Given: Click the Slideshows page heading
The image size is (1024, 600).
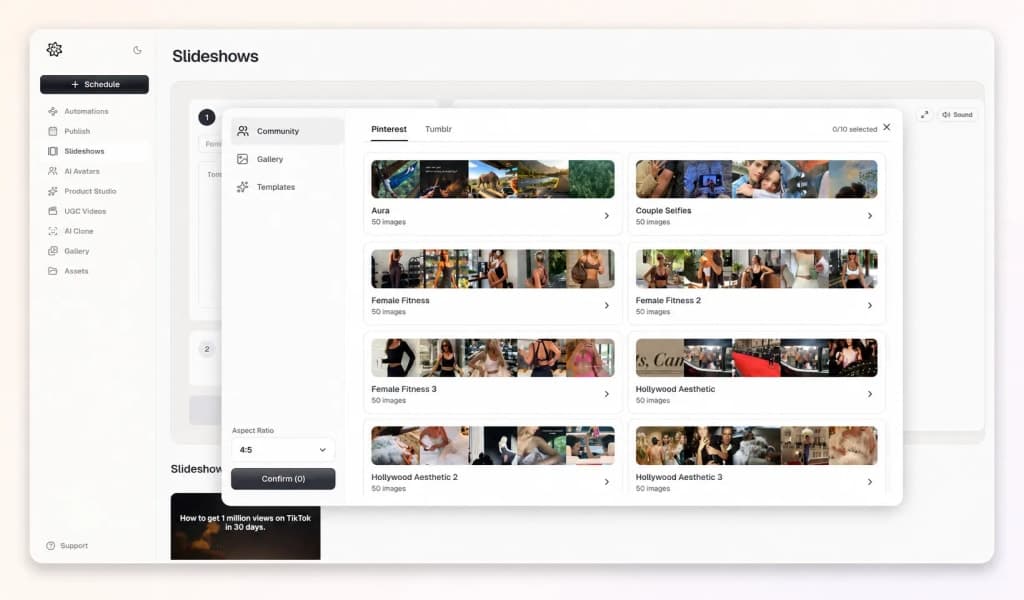Looking at the screenshot, I should [215, 56].
